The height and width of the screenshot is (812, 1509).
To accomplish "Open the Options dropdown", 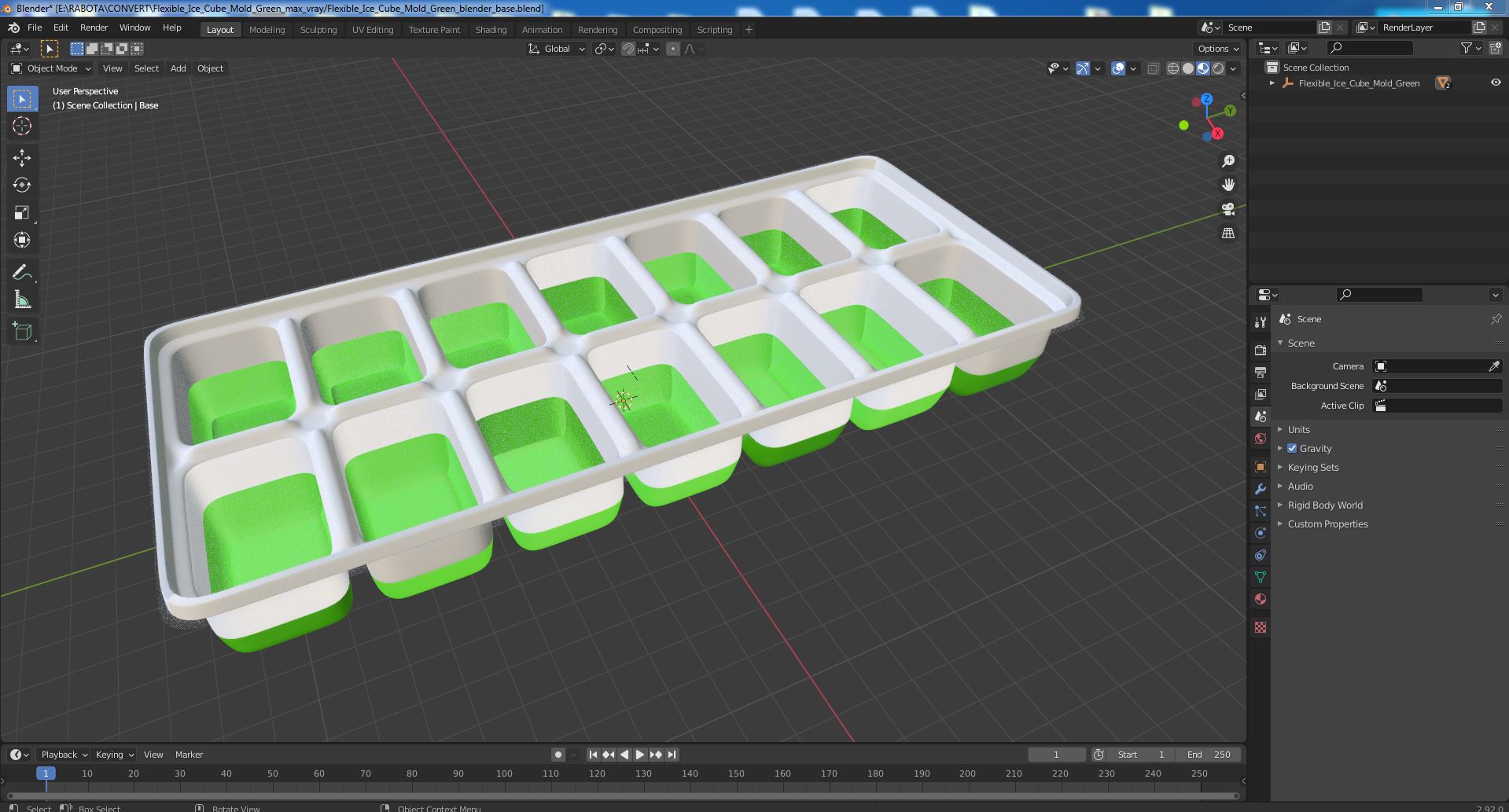I will coord(1218,49).
